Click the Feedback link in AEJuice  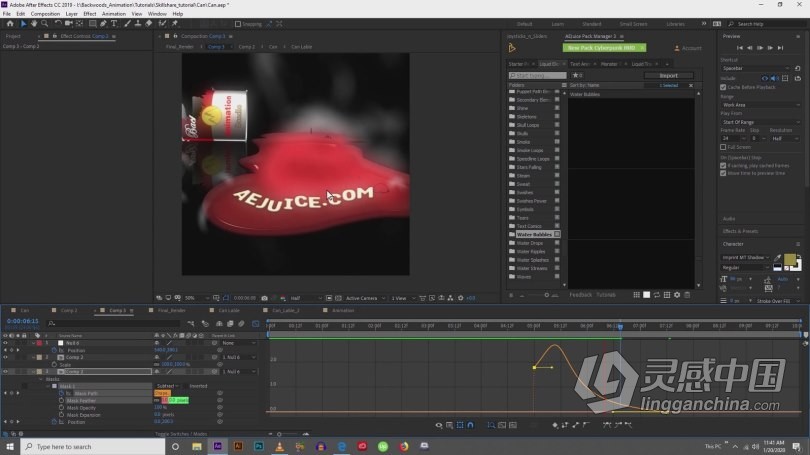coord(580,295)
